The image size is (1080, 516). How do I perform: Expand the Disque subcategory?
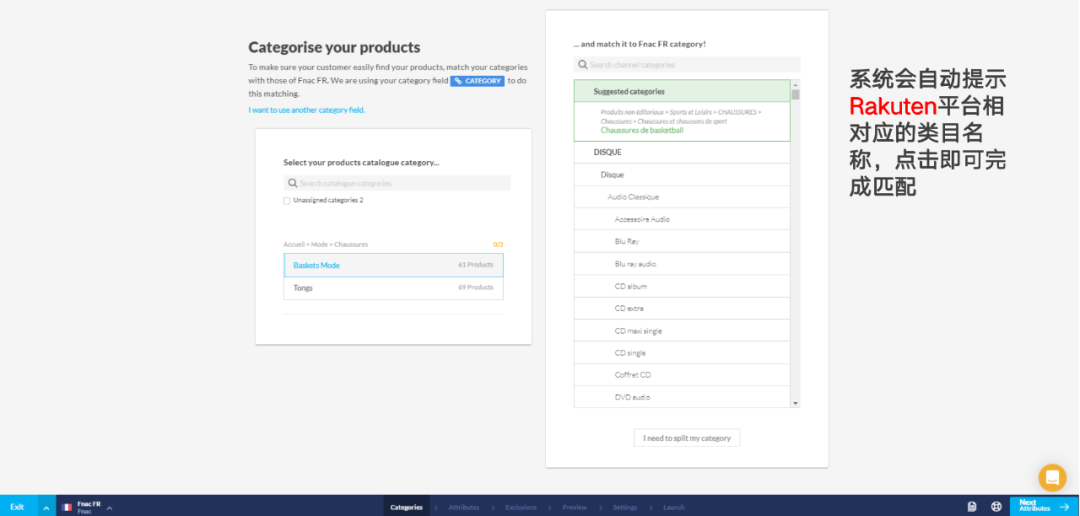(x=682, y=175)
